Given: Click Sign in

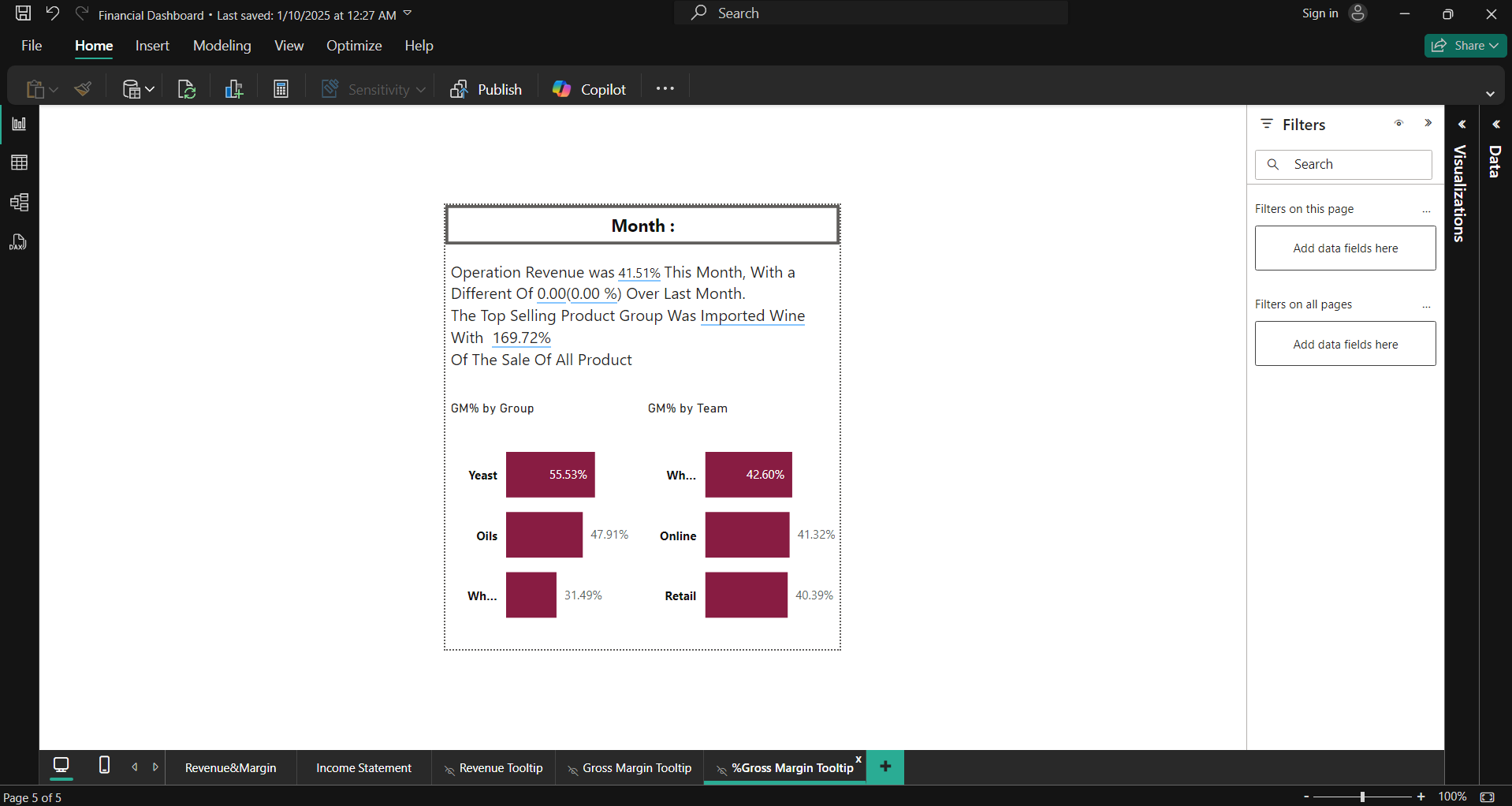Looking at the screenshot, I should [1320, 13].
